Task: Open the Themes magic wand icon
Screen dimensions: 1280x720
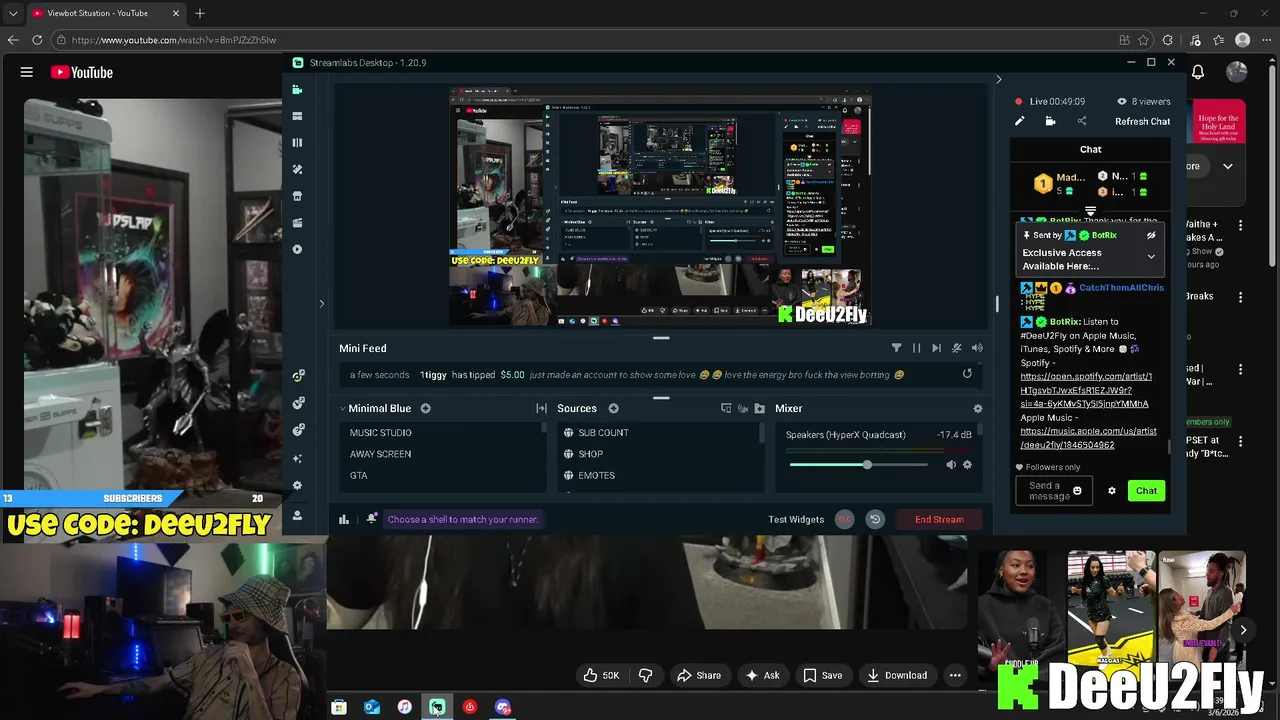Action: tap(297, 169)
